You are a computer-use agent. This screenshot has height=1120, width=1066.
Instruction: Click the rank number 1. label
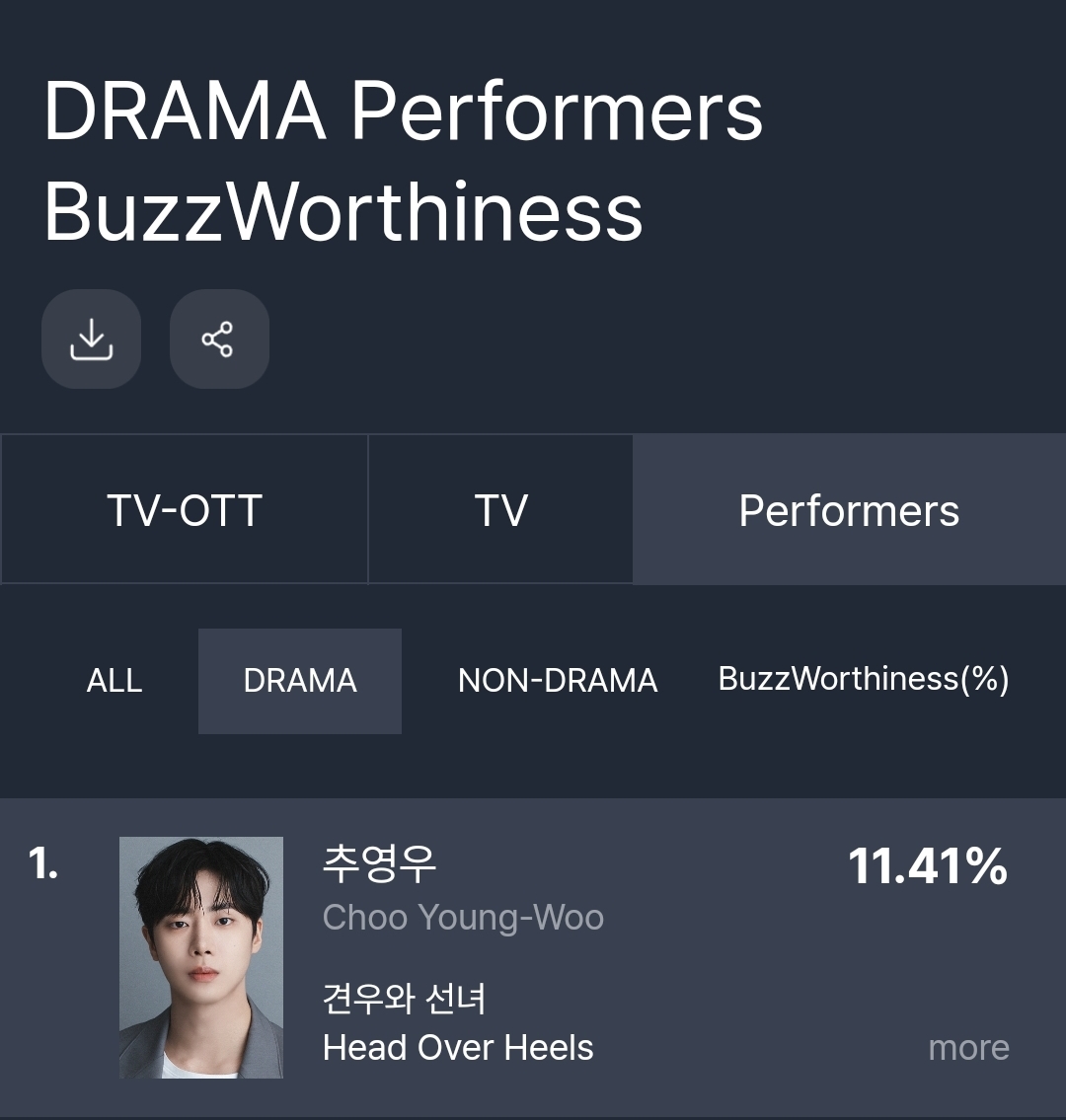pos(43,864)
